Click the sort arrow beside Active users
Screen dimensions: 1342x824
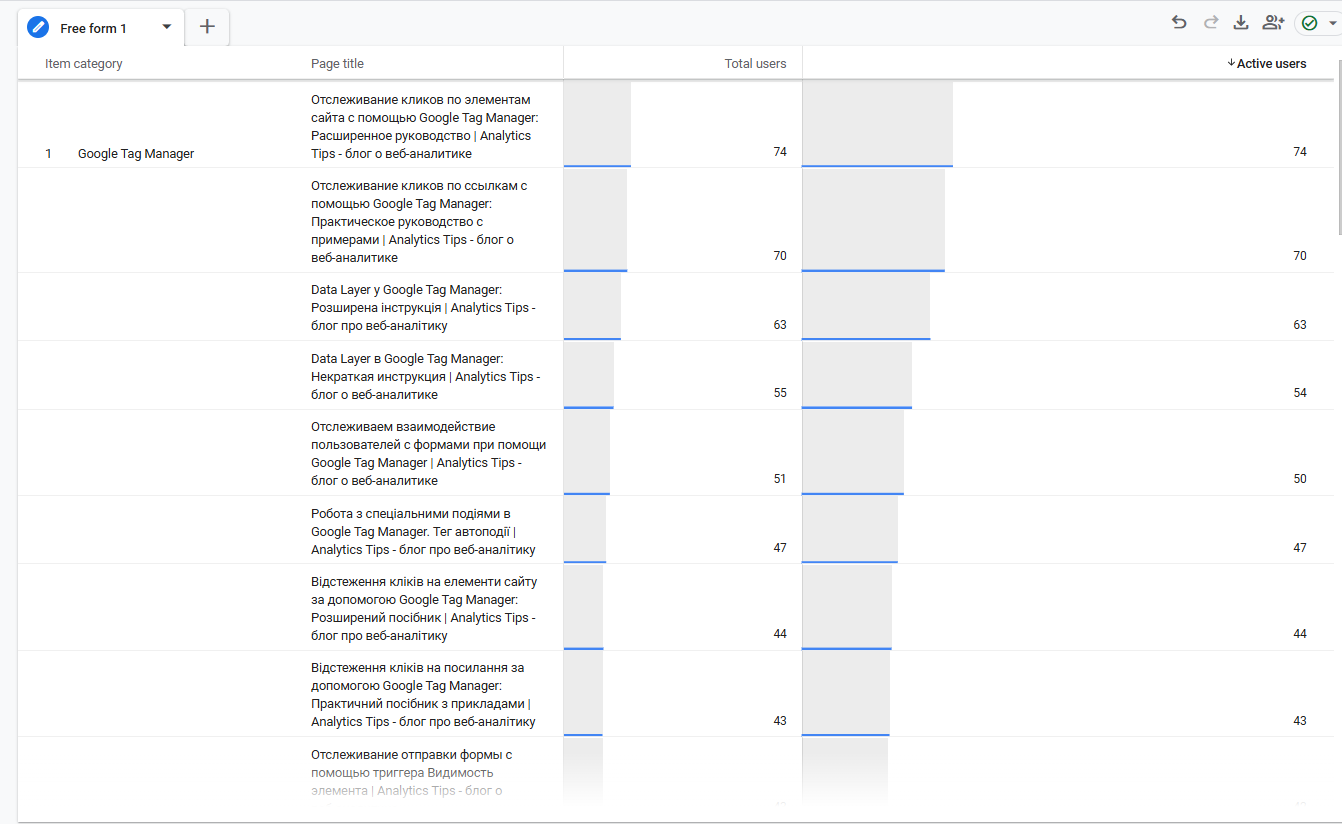(1231, 63)
